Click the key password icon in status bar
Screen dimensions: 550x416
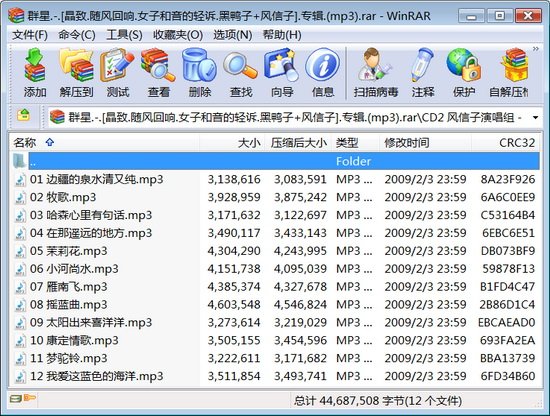coord(30,398)
